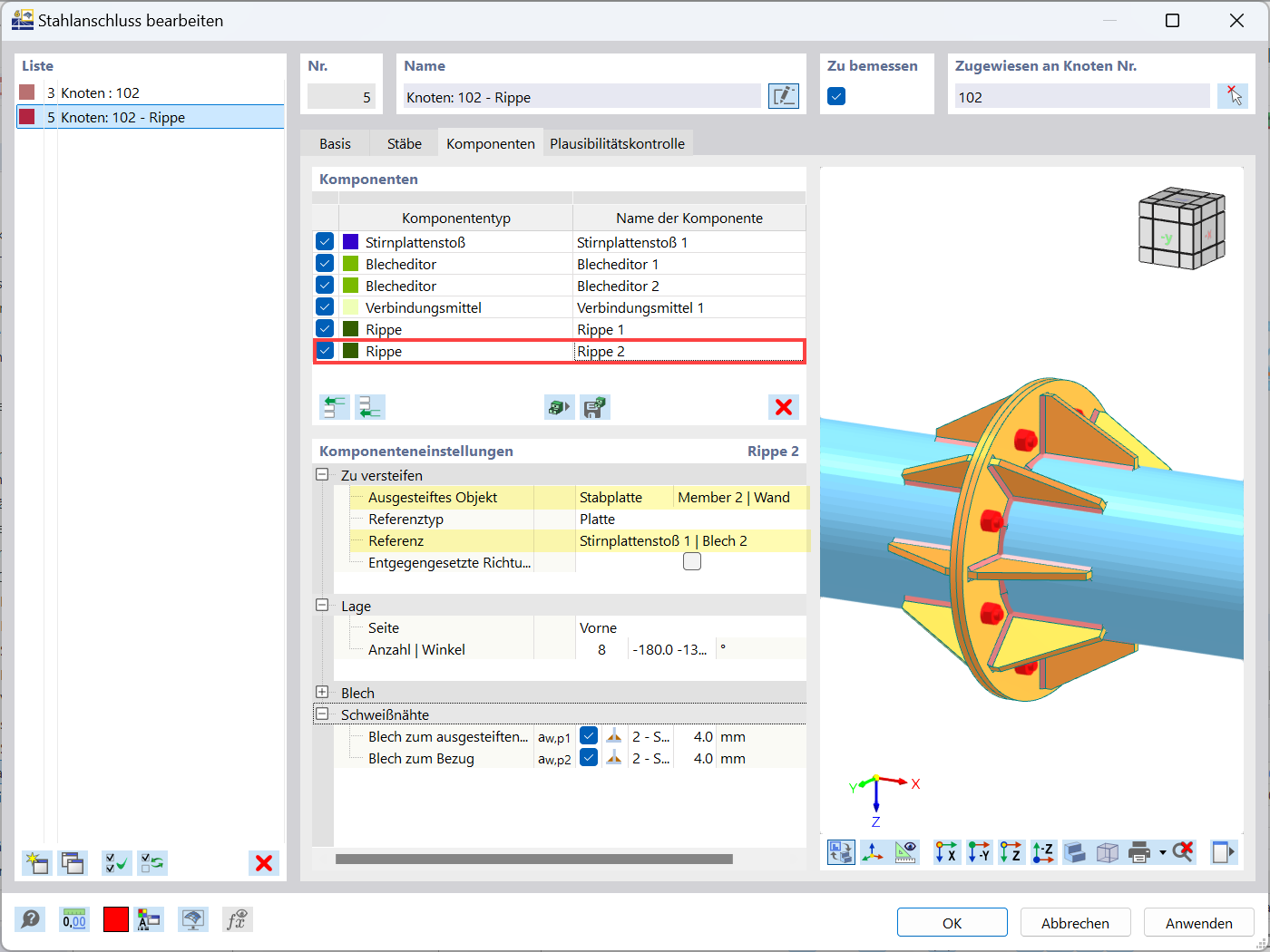
Task: Check the Entgegengesetzte Richtung checkbox
Action: [692, 562]
